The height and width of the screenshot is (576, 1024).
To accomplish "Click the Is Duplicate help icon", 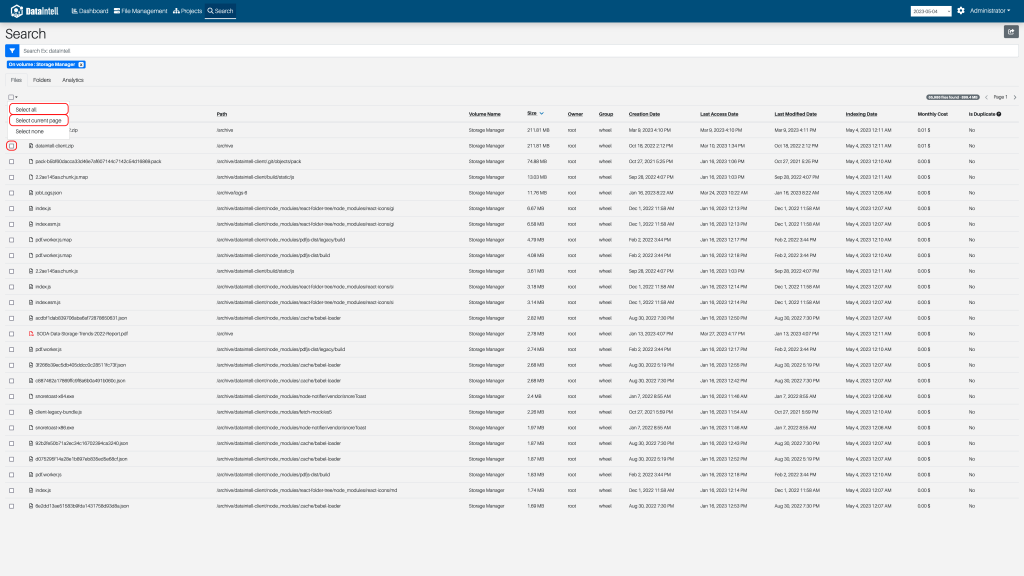I will point(999,114).
